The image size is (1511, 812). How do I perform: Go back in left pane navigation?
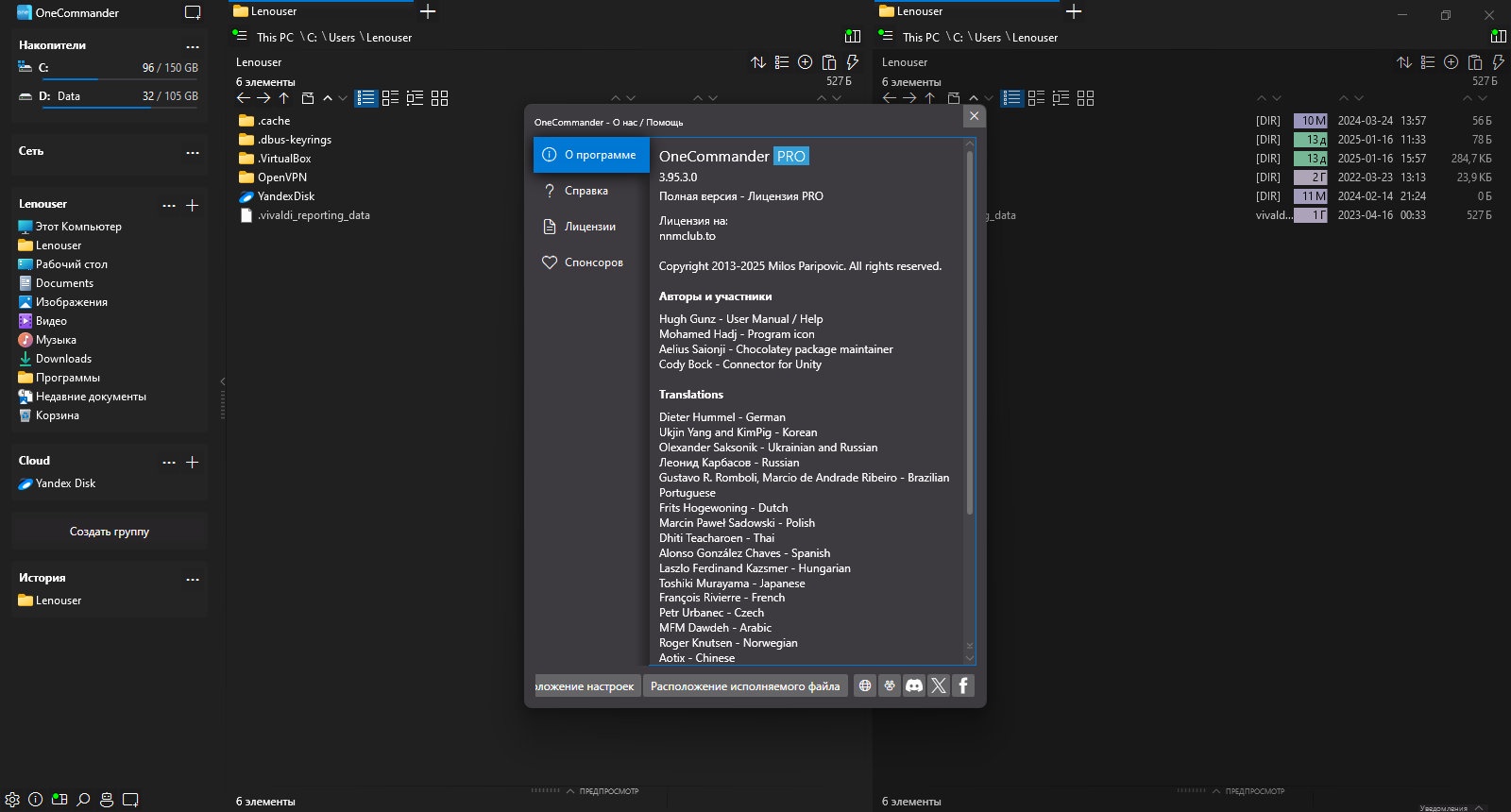coord(244,98)
